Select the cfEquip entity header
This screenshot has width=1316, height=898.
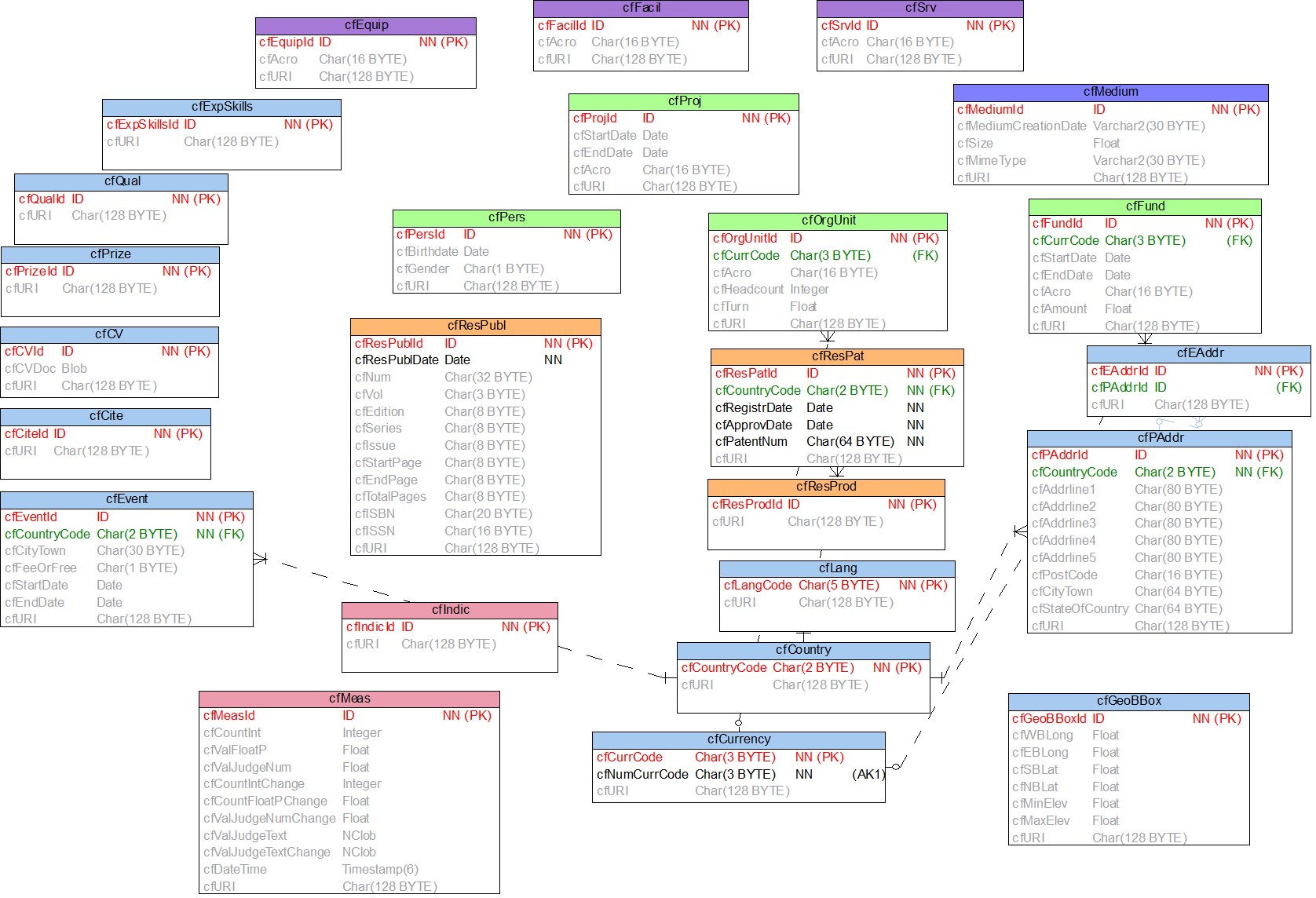(x=366, y=24)
